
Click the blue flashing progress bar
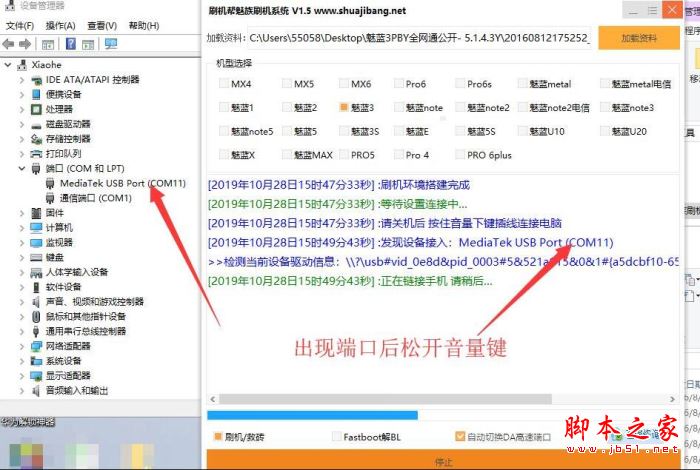(312, 415)
